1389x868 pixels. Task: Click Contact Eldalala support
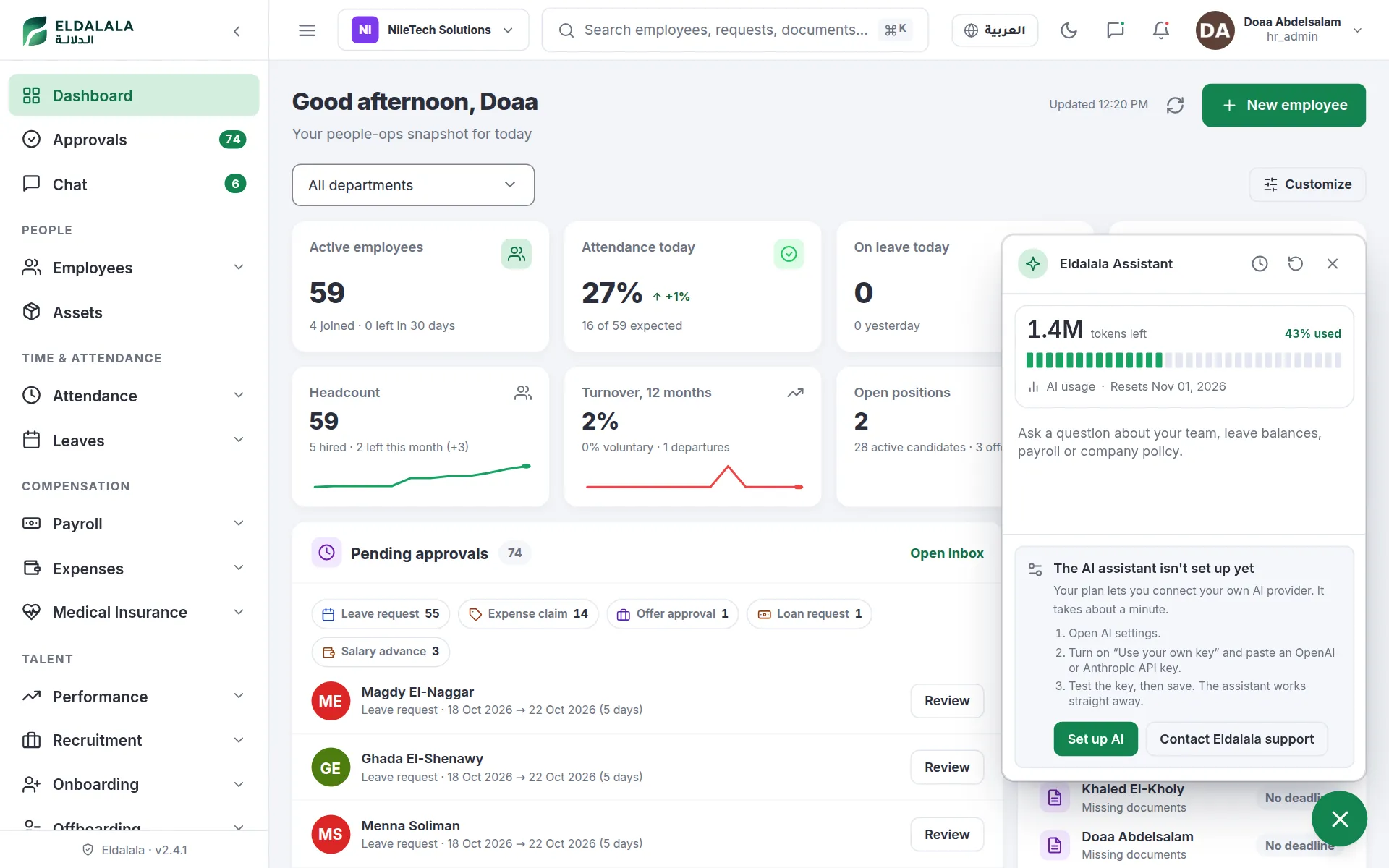click(x=1236, y=739)
